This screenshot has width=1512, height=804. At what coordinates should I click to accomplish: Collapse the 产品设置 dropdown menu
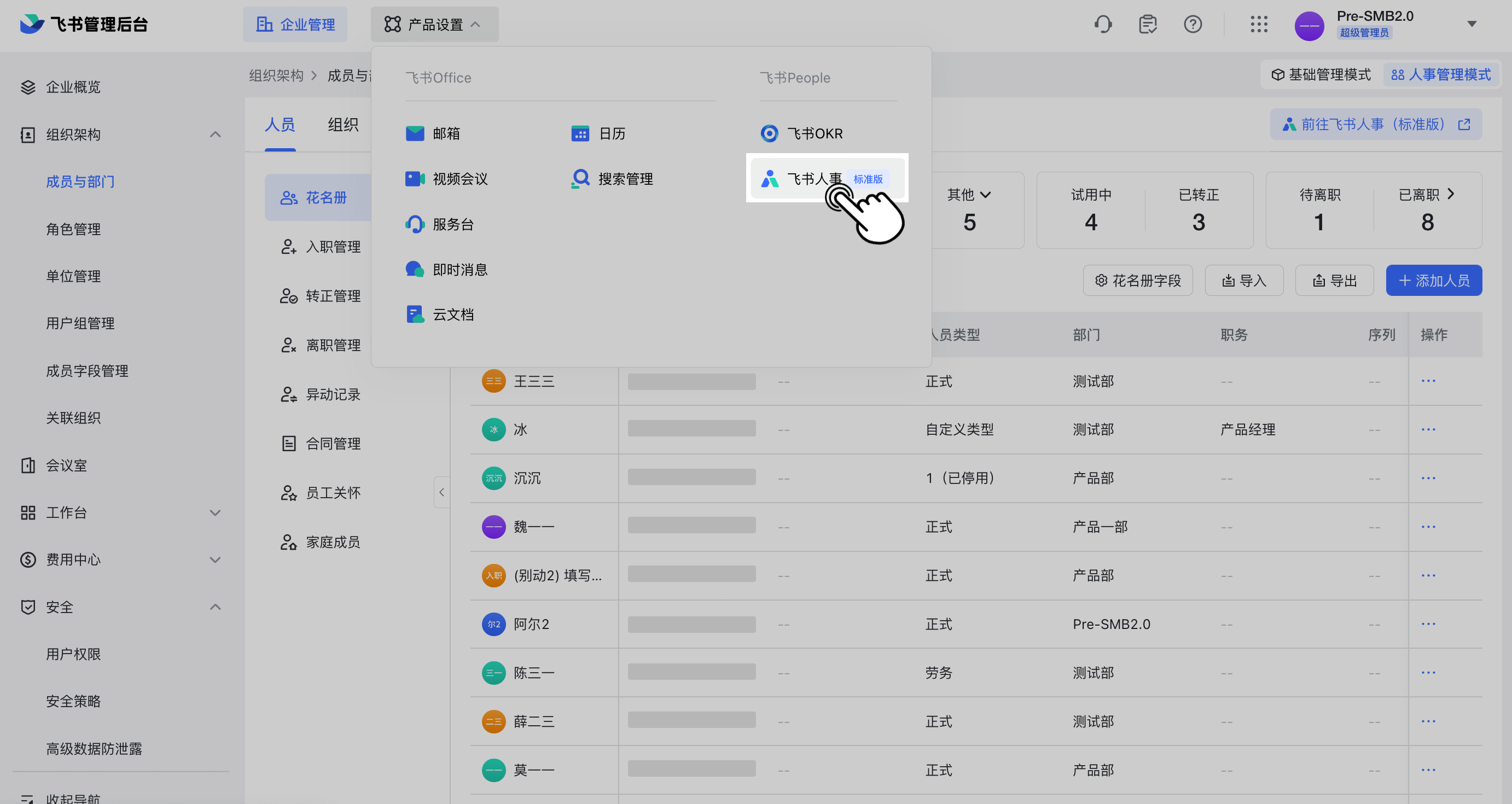pyautogui.click(x=434, y=25)
